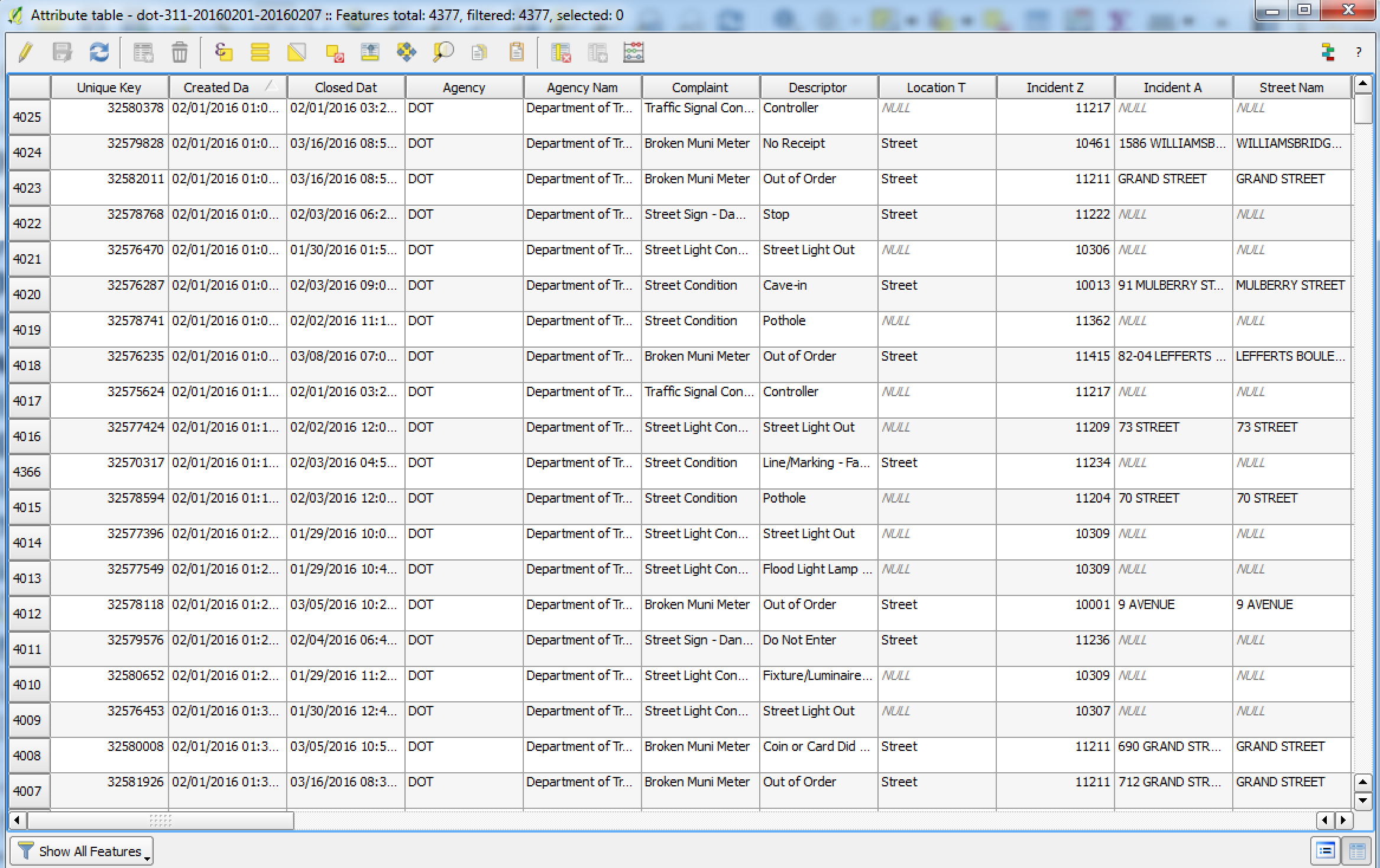Click Zoom map to selected rows magnifier
This screenshot has height=868, width=1380.
coord(443,53)
